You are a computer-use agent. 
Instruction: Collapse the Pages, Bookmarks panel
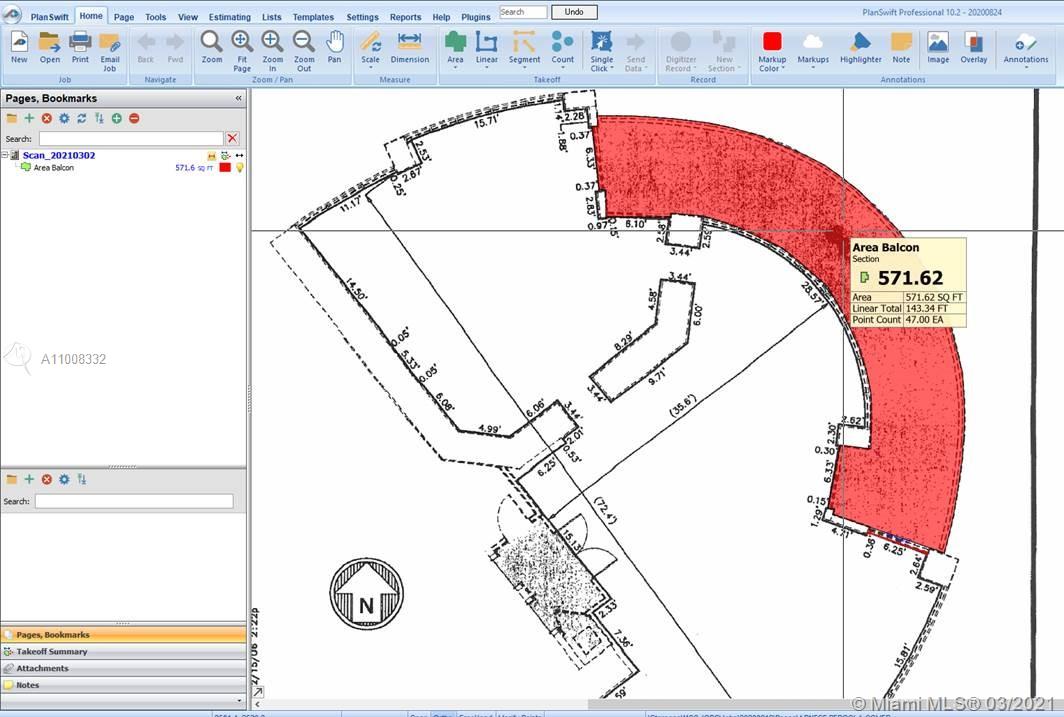[238, 98]
